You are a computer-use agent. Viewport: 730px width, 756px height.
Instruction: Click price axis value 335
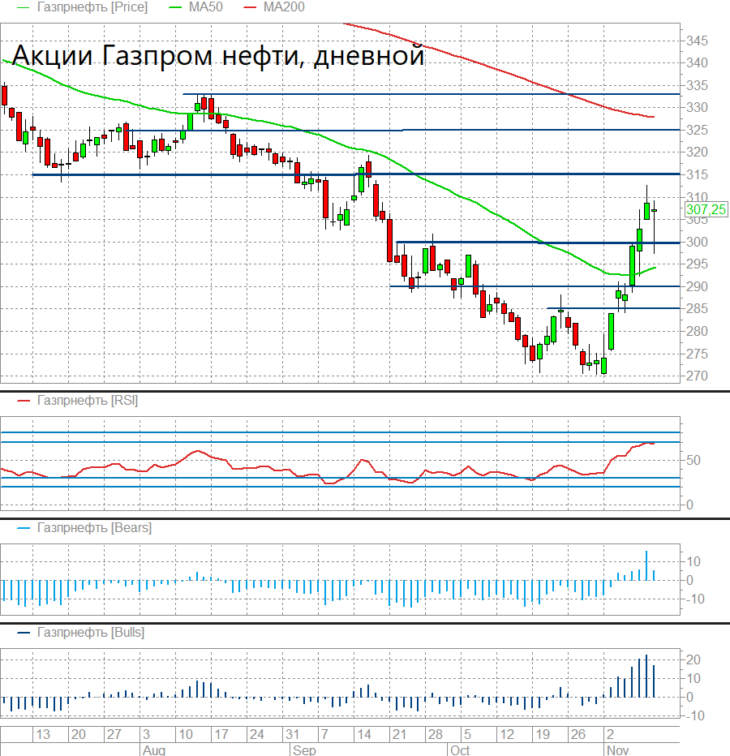(x=697, y=86)
